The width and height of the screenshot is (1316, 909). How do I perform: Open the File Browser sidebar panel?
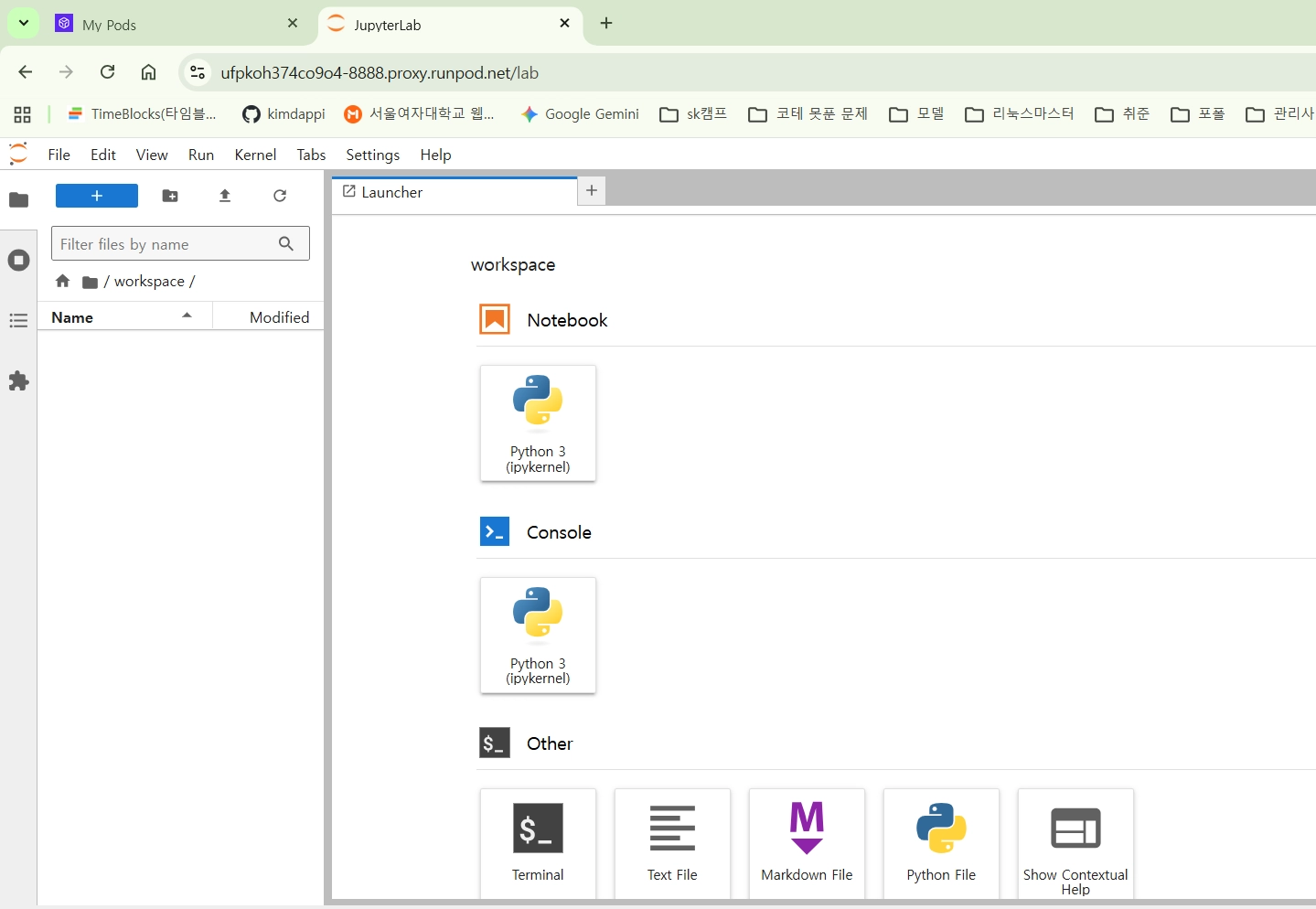point(18,199)
